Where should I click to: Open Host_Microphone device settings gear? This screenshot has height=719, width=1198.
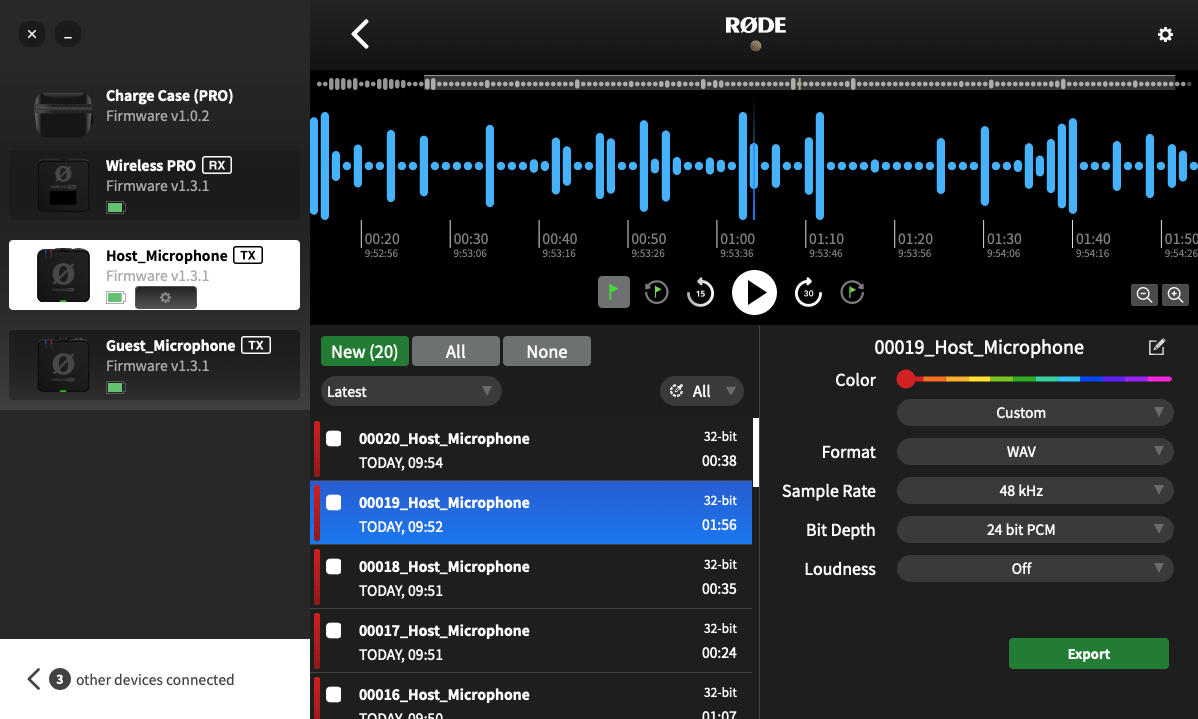166,297
